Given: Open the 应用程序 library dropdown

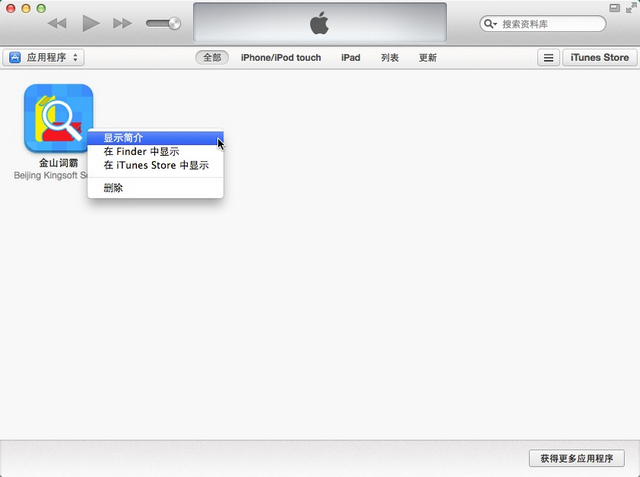Looking at the screenshot, I should (x=44, y=58).
